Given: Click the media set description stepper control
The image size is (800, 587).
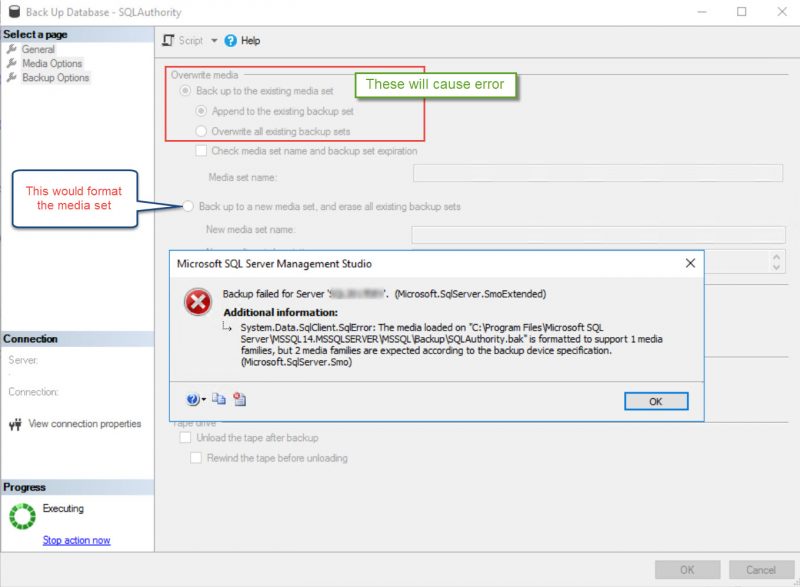Looking at the screenshot, I should click(775, 260).
